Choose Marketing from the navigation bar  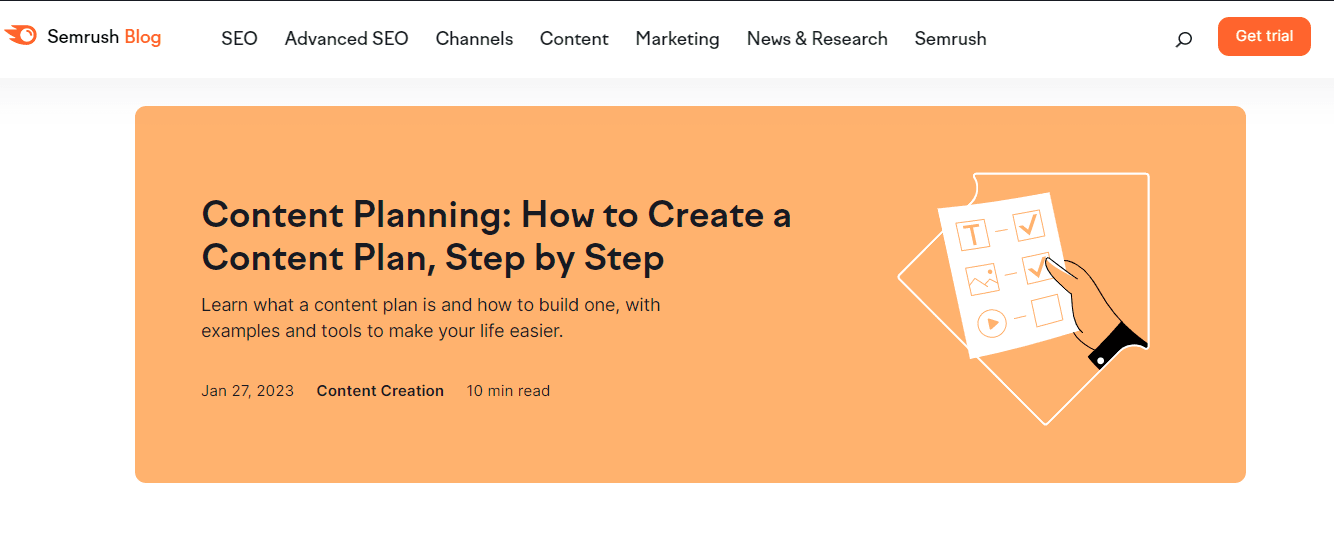tap(677, 39)
